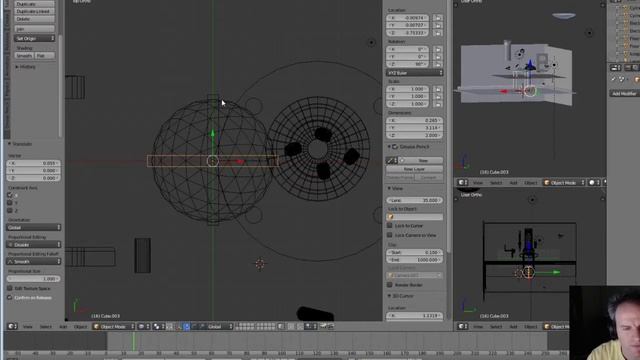Select the scale manipulator icon
Image resolution: width=640 pixels, height=360 pixels.
tap(202, 327)
